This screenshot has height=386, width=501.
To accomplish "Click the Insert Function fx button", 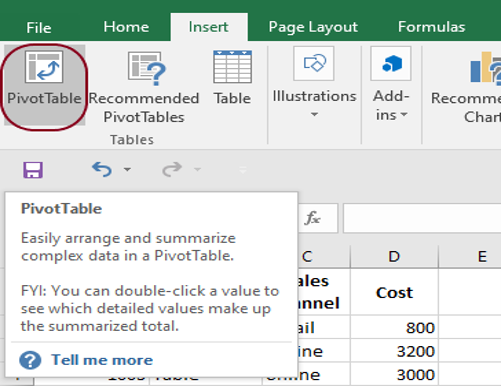I will [313, 218].
